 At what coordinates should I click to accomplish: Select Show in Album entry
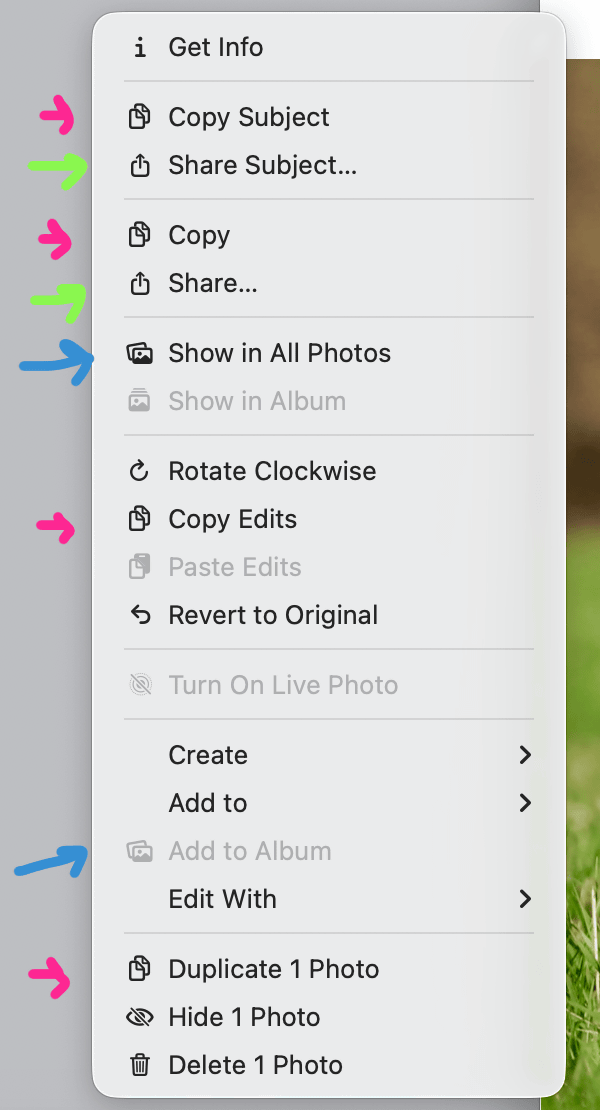(x=257, y=401)
